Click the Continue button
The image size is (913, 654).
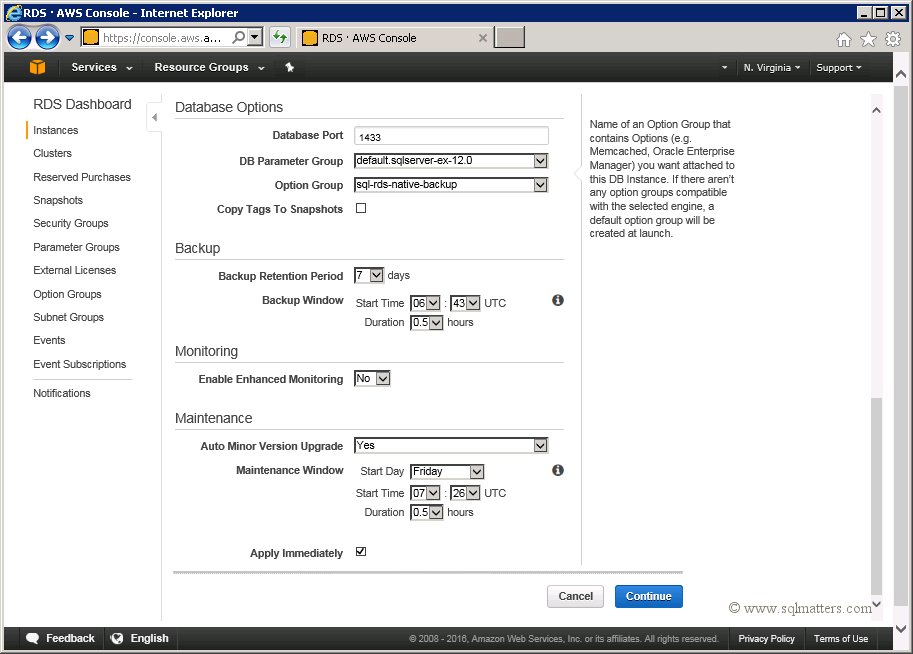coord(649,596)
